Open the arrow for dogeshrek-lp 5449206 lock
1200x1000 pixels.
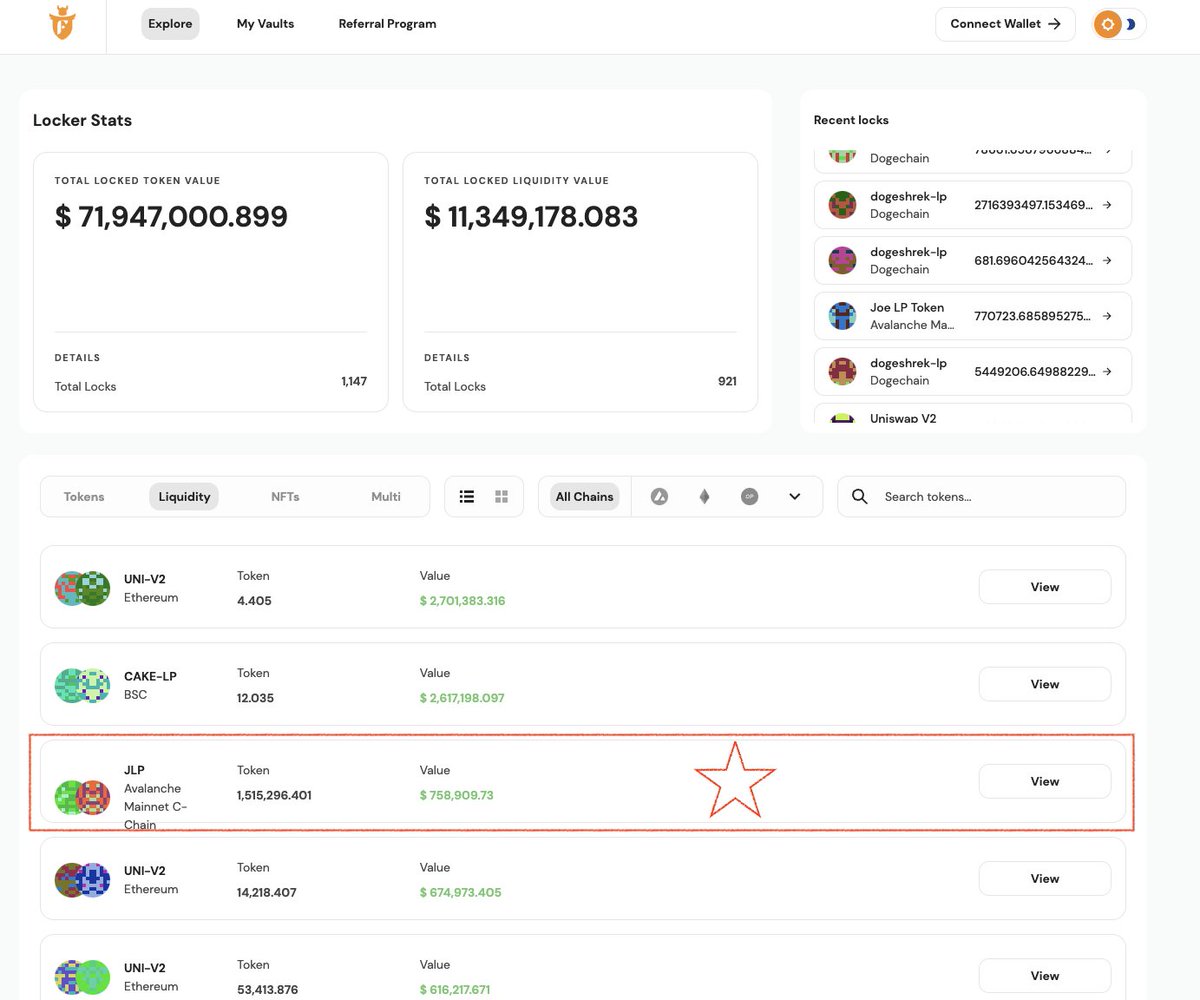(1107, 372)
